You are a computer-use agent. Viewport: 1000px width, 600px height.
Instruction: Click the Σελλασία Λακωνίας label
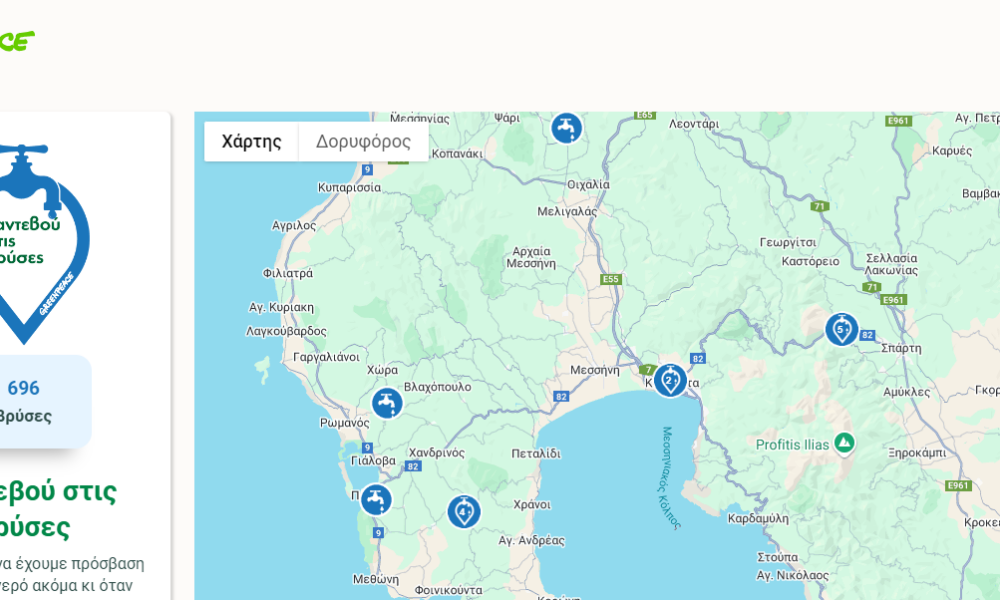pyautogui.click(x=891, y=264)
